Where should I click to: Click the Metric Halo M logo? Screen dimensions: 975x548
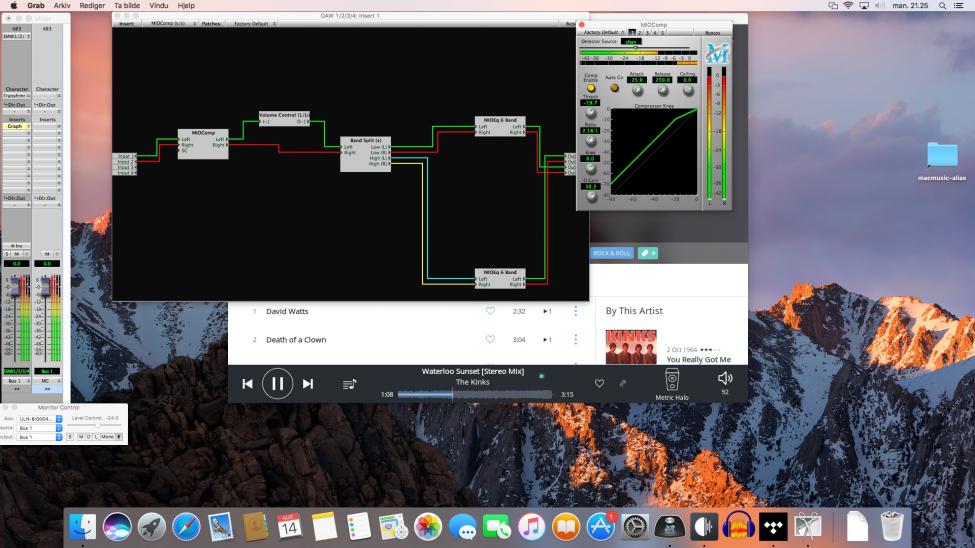click(717, 53)
